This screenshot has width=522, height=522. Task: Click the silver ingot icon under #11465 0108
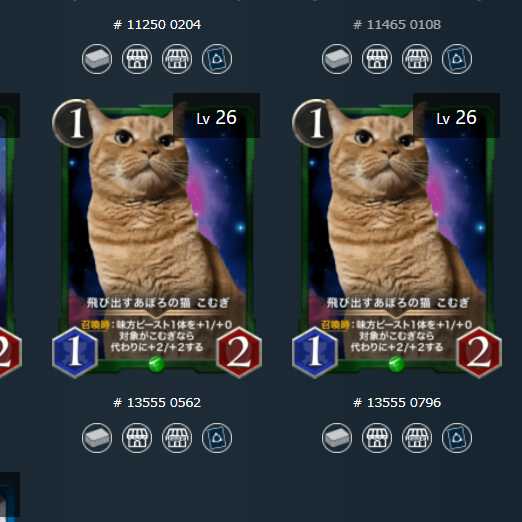tap(337, 59)
